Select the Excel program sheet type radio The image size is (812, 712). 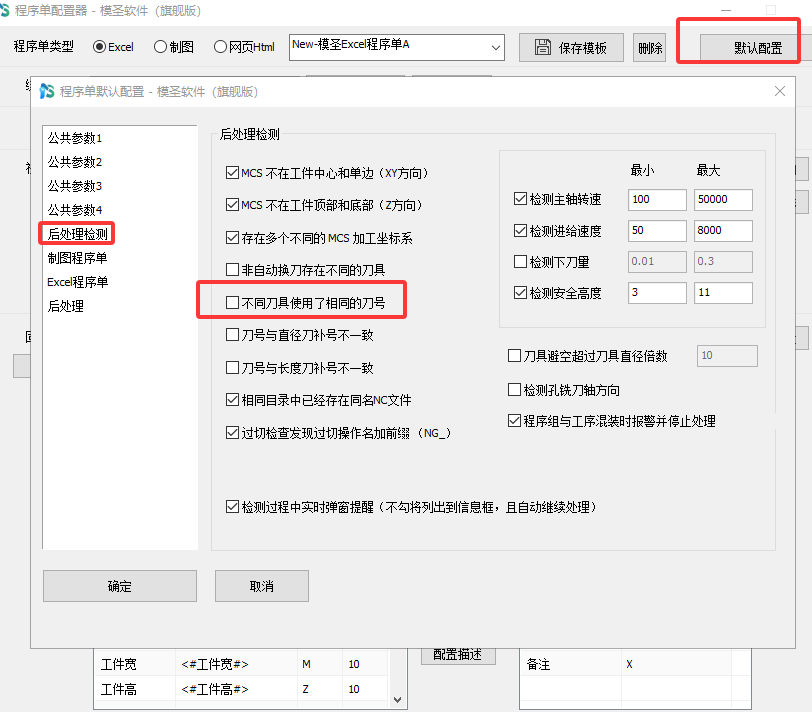click(99, 47)
